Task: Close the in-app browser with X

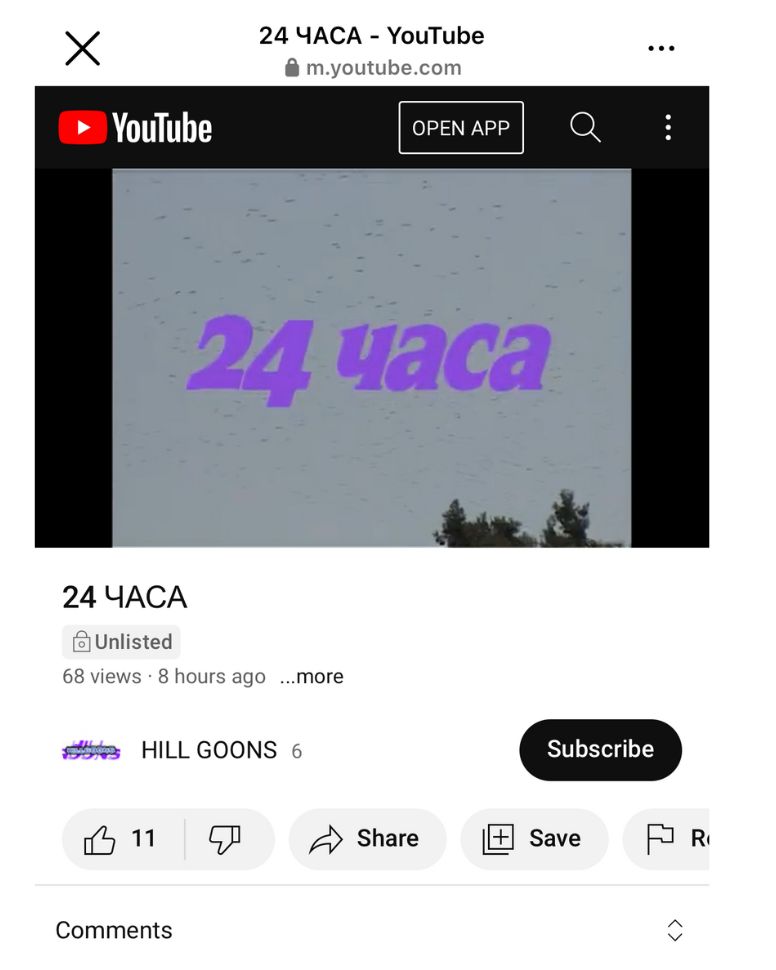Action: (82, 48)
